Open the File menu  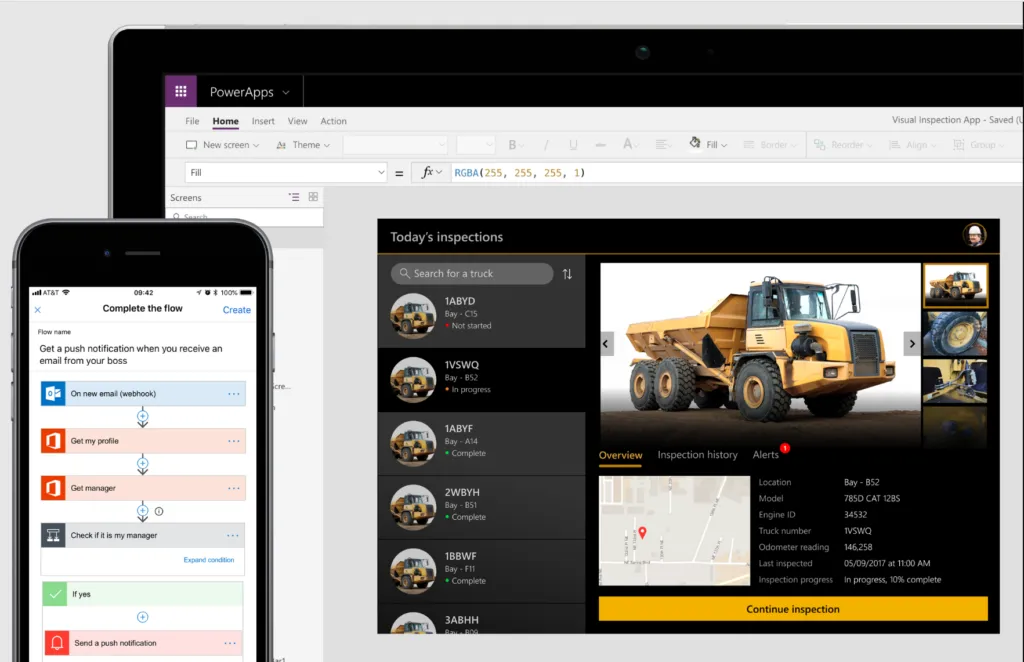[192, 121]
